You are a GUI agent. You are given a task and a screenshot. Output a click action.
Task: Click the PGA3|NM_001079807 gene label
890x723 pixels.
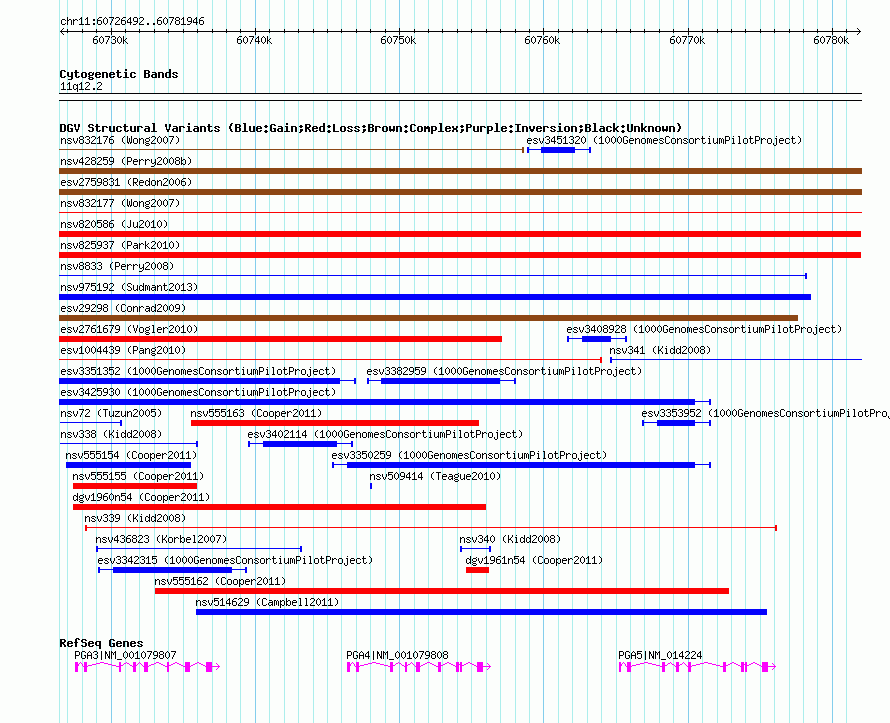pos(125,655)
